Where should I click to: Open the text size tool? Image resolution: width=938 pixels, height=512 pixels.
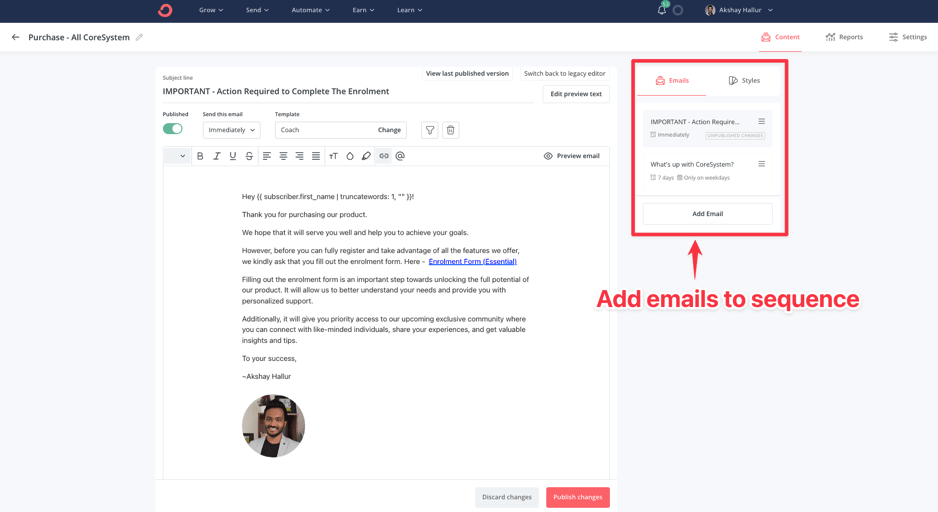point(334,156)
